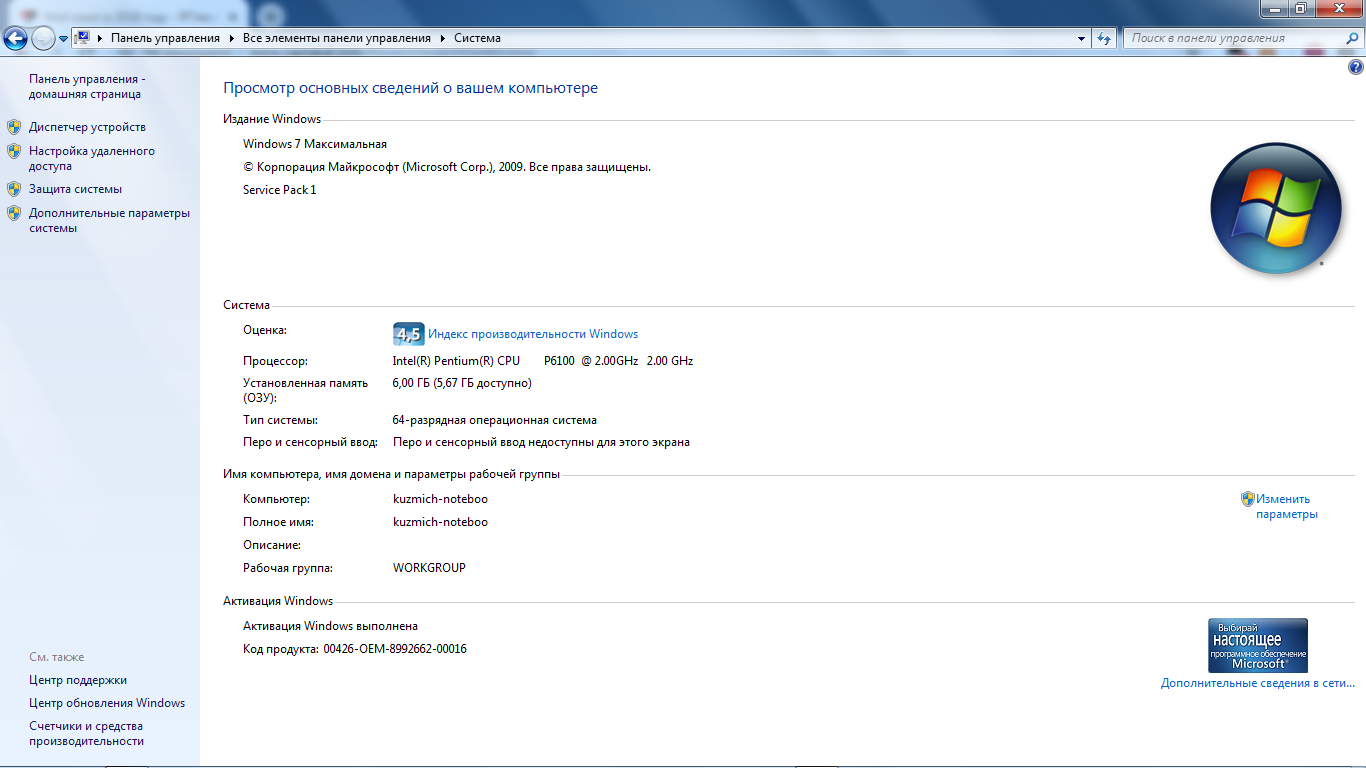Click 'Активация Windows выполнена' status text

[x=330, y=626]
